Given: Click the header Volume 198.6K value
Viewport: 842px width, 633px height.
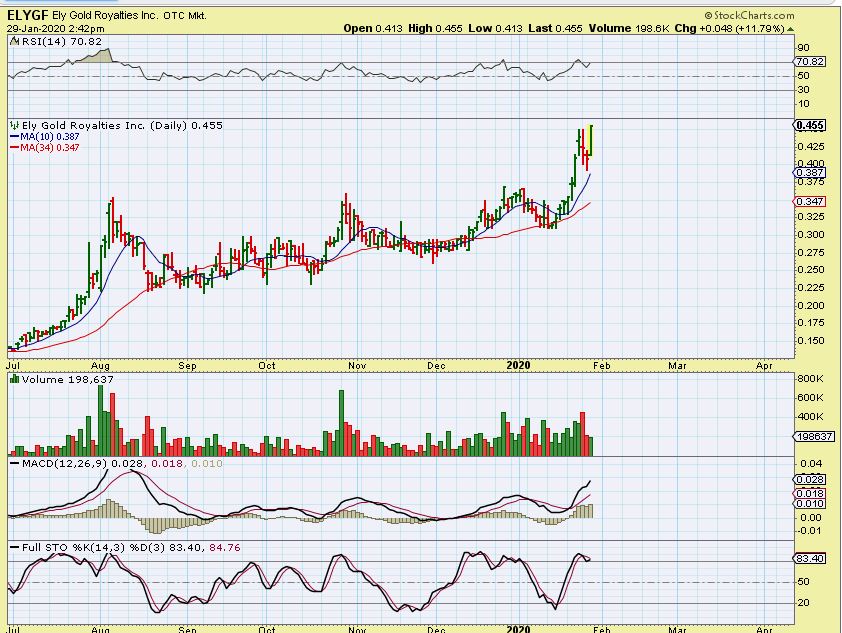Looking at the screenshot, I should (629, 28).
